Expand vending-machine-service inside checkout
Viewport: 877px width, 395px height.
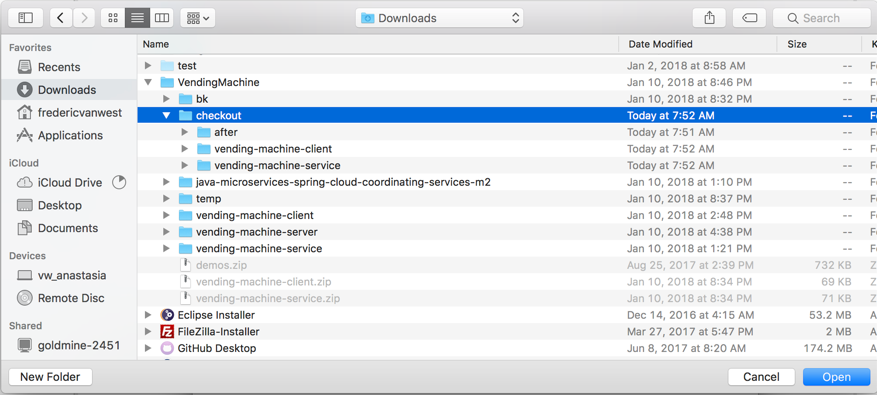coord(185,166)
